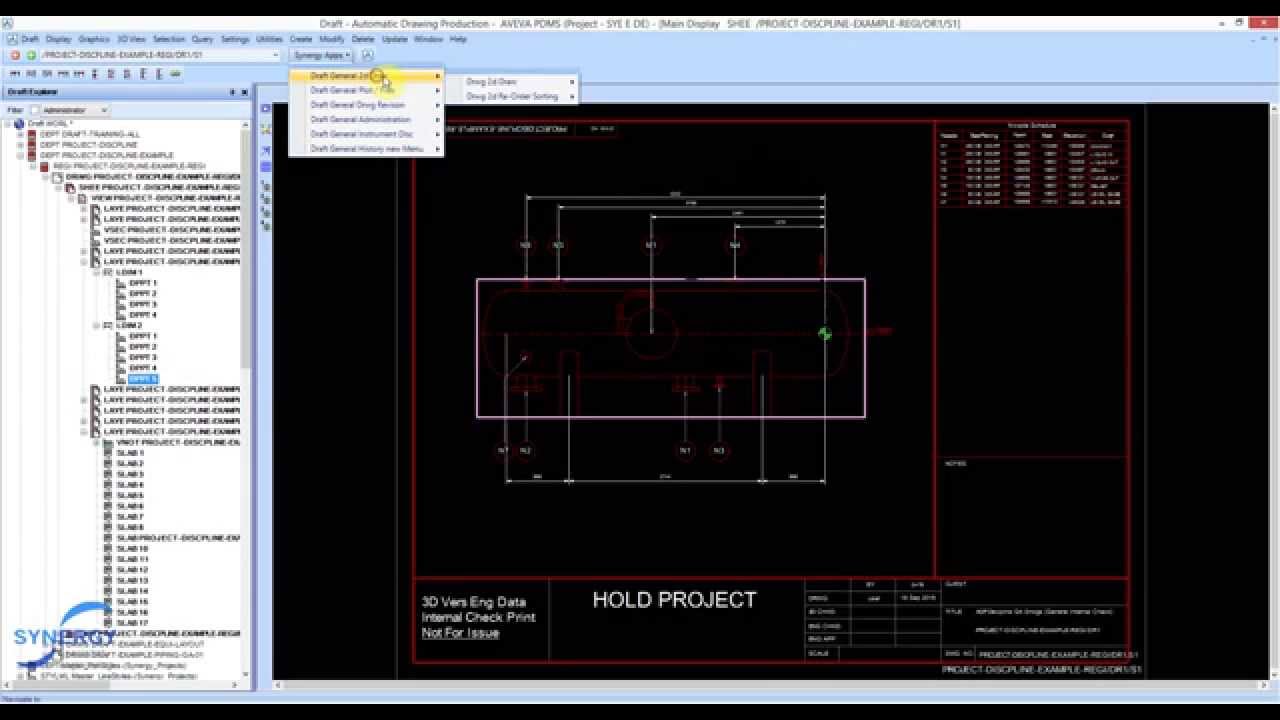
Task: Click the green round icon left of path
Action: 31,55
